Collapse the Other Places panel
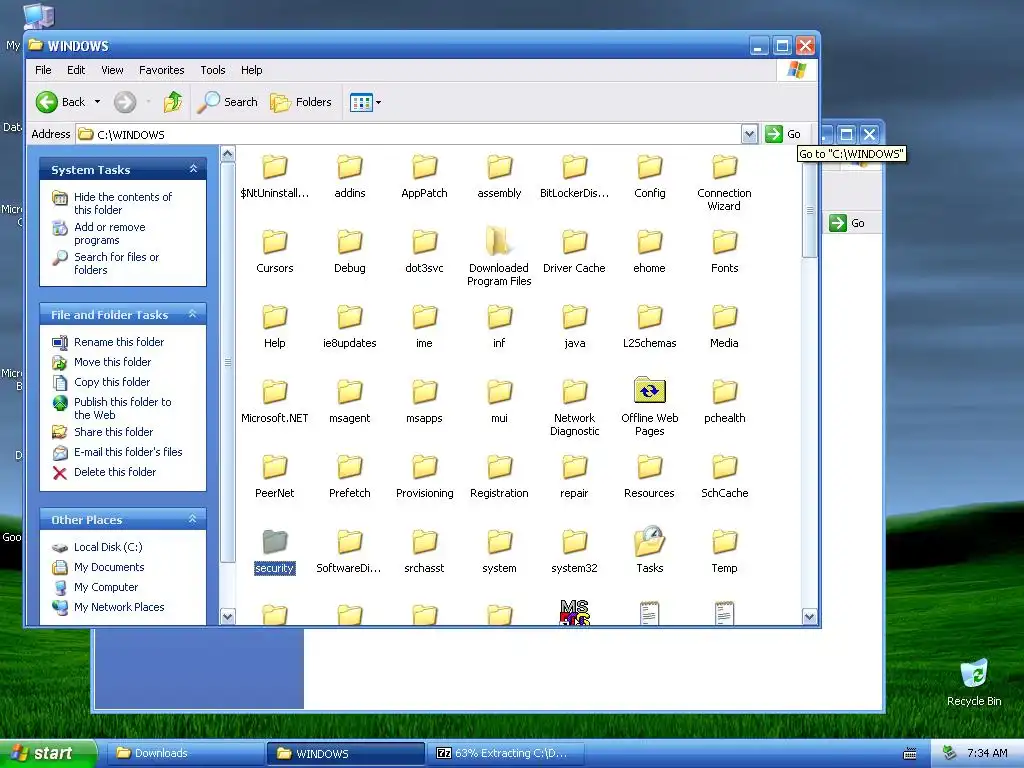This screenshot has height=768, width=1024. point(193,519)
